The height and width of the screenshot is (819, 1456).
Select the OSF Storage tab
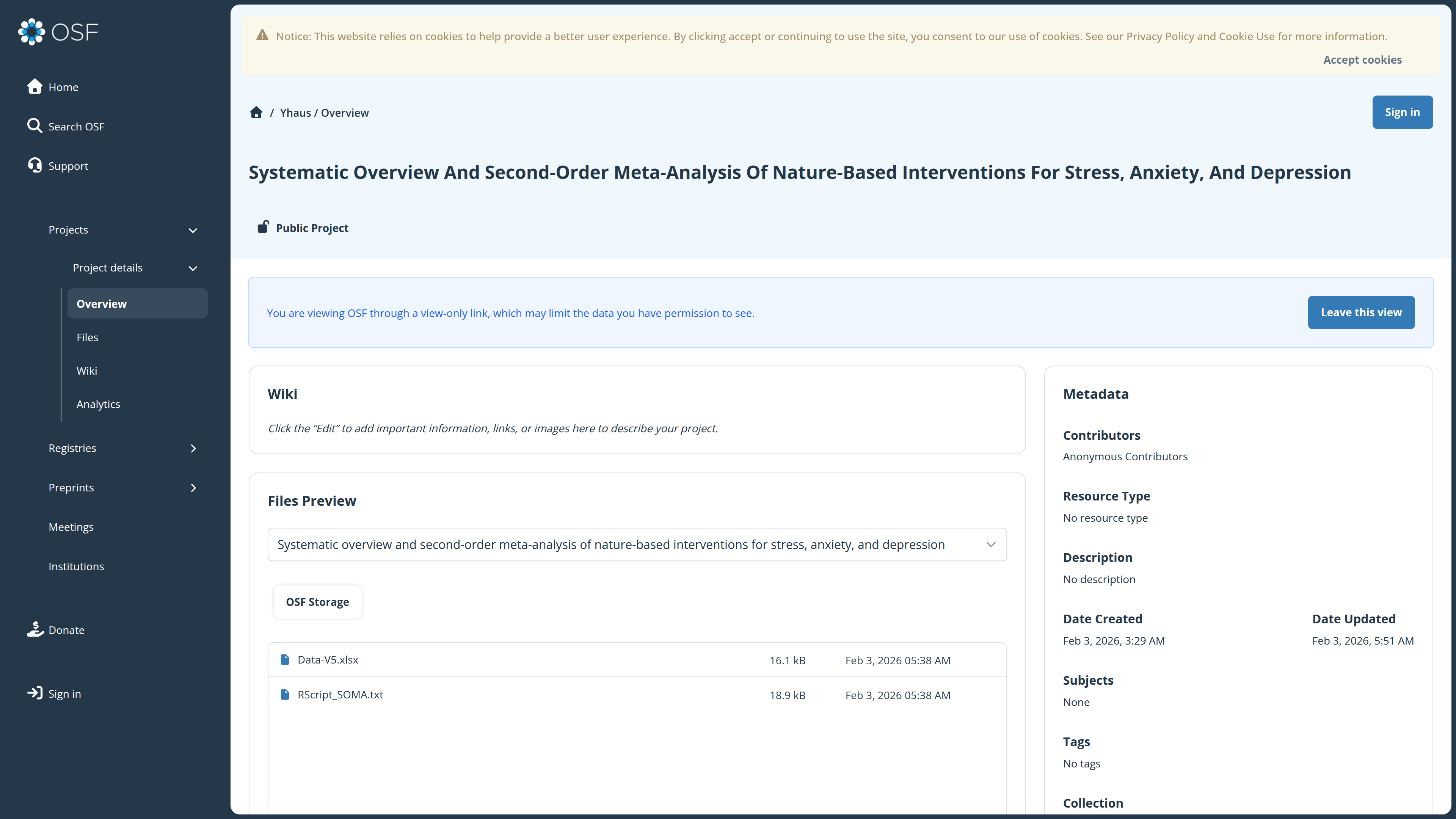point(317,602)
